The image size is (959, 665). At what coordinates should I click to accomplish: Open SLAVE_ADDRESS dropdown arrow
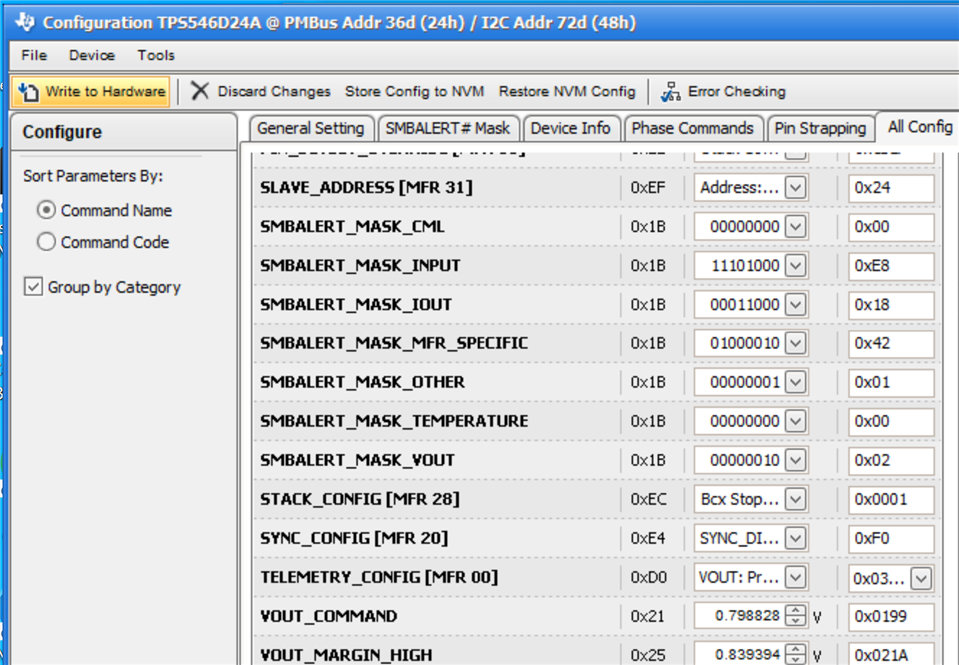[795, 187]
